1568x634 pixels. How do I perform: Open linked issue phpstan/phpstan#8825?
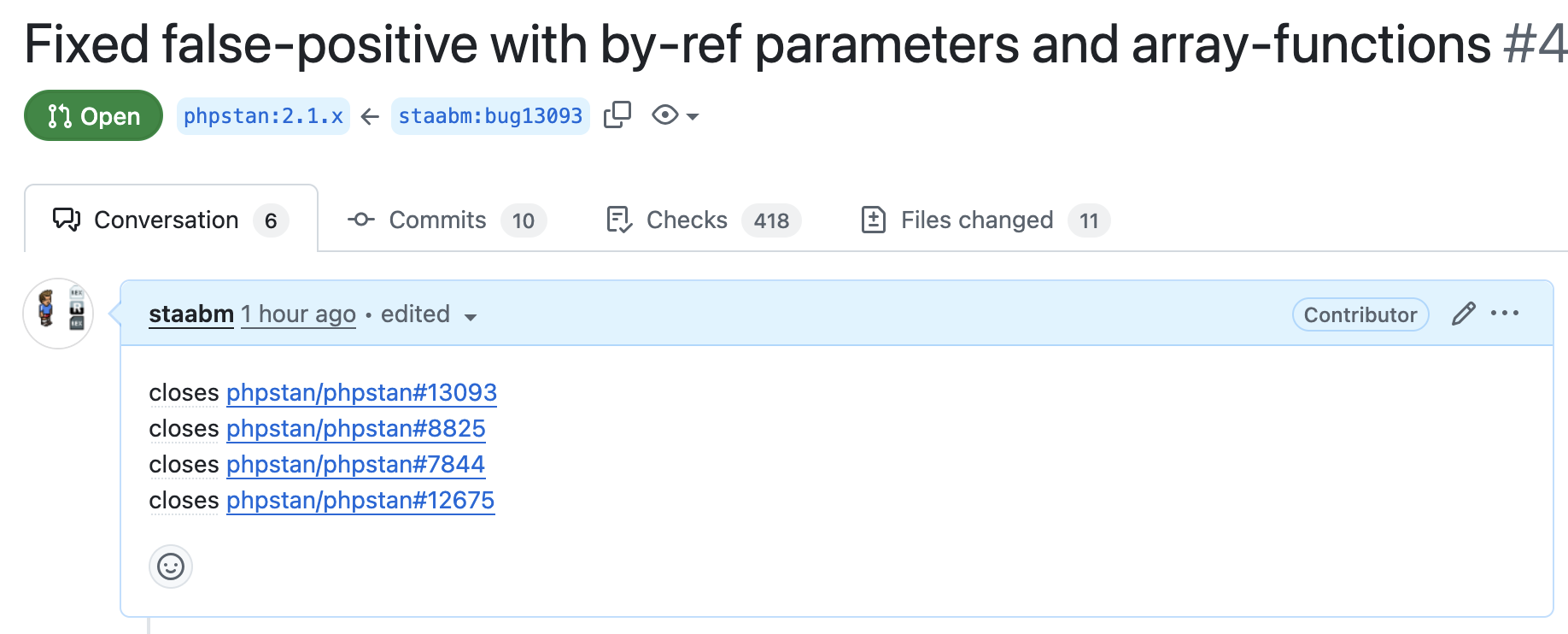355,428
